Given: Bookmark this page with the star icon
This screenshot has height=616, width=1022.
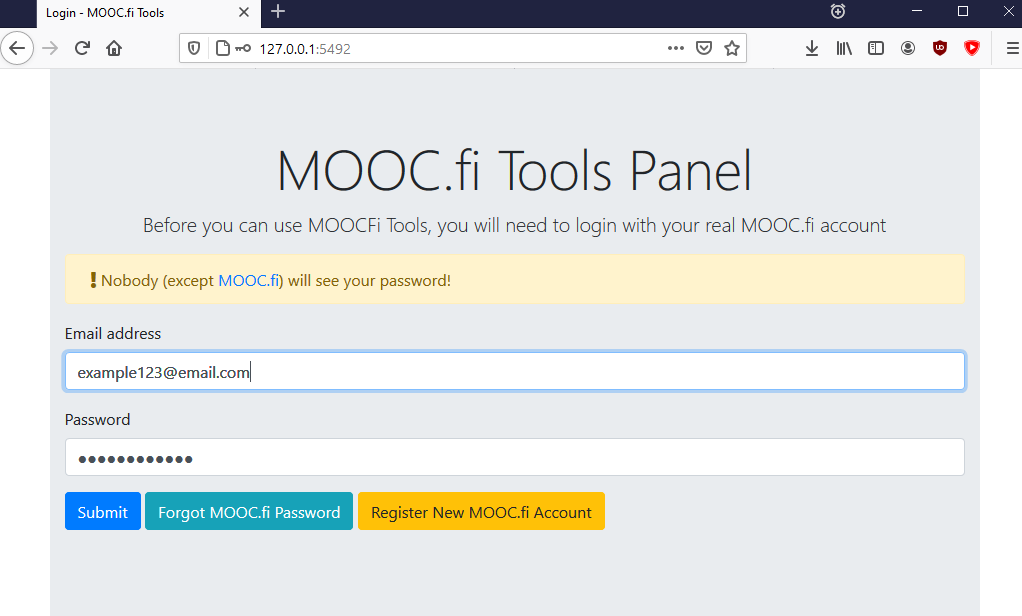Looking at the screenshot, I should click(x=732, y=48).
